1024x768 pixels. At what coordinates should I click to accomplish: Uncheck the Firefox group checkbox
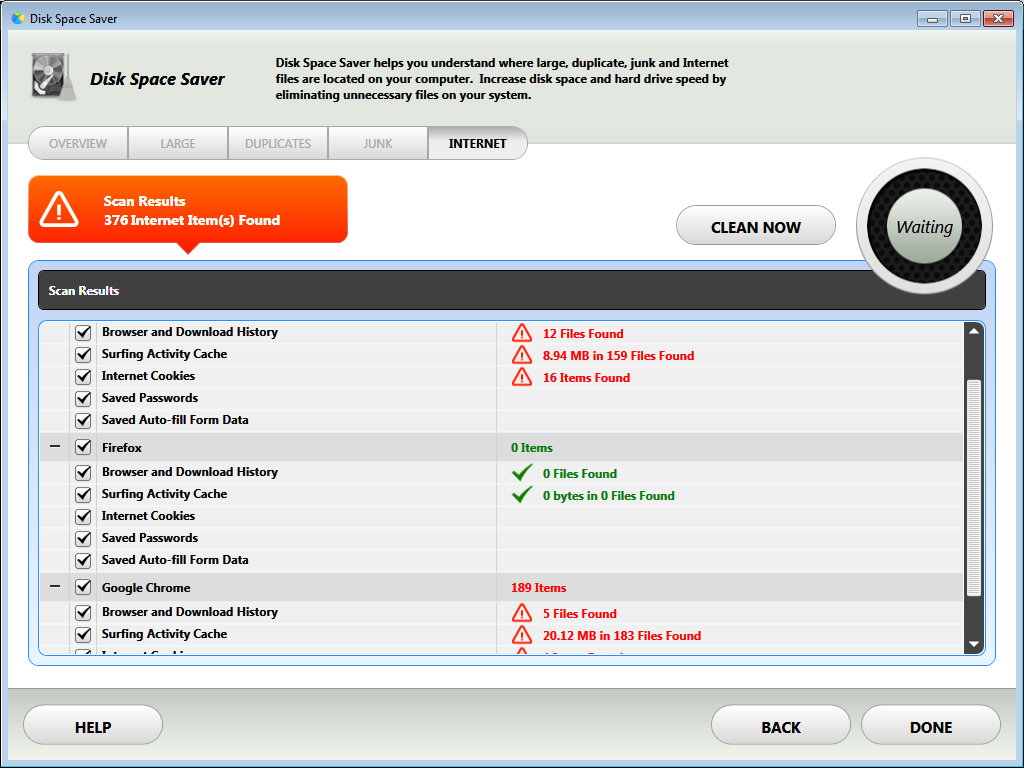83,448
